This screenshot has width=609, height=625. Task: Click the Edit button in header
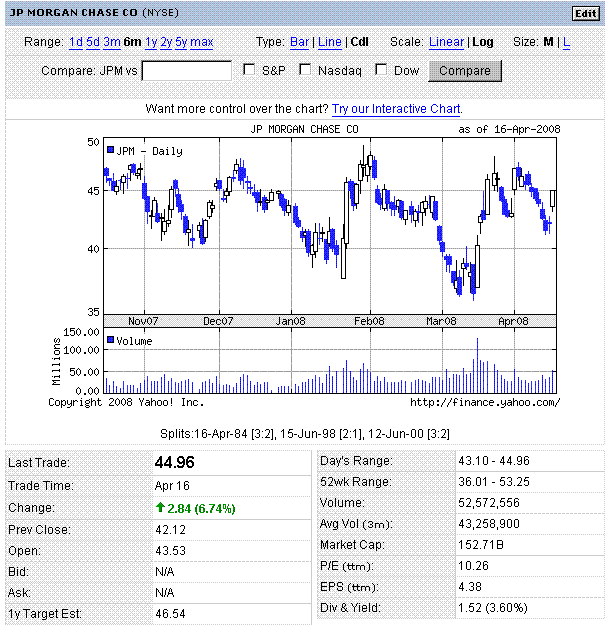585,13
